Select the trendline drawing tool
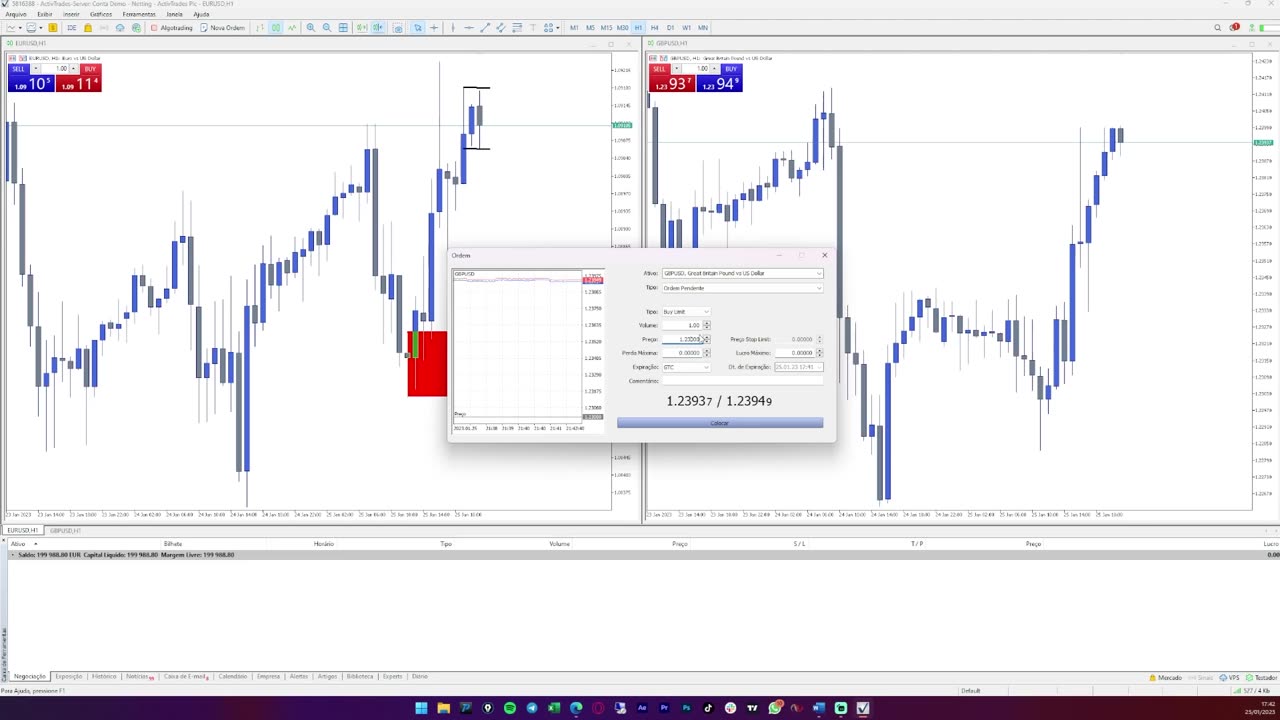 coord(485,28)
